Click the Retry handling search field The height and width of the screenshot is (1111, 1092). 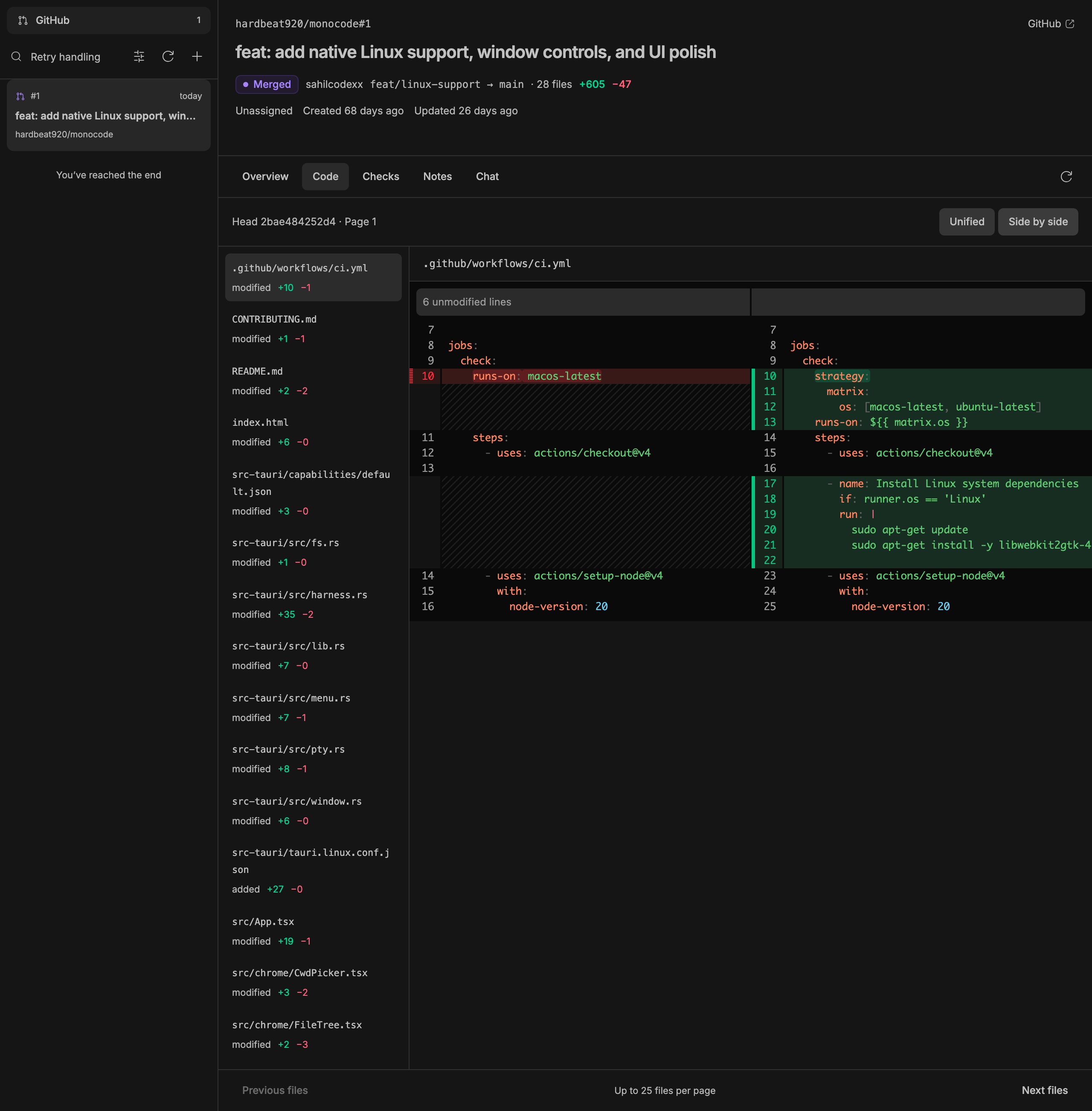click(65, 57)
